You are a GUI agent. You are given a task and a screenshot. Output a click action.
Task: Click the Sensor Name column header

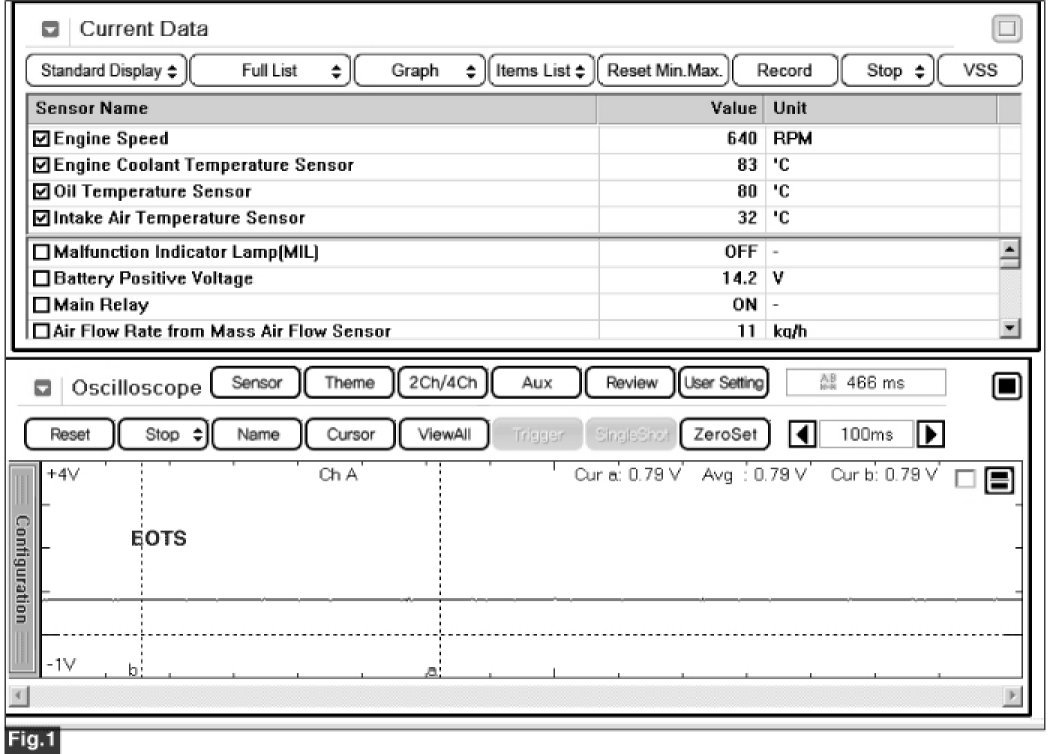[x=312, y=108]
